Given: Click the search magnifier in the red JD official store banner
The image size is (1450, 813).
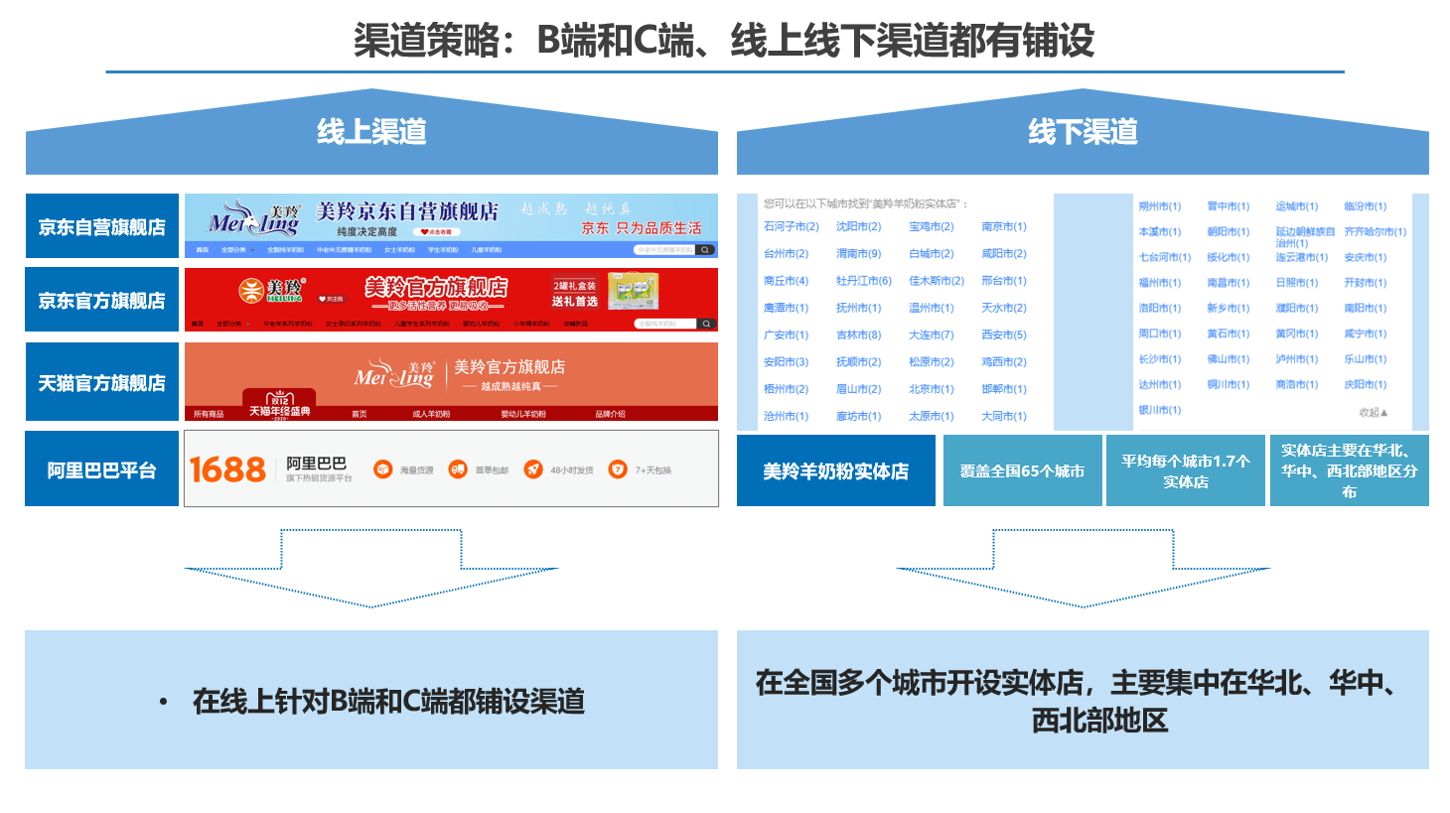Looking at the screenshot, I should pyautogui.click(x=706, y=324).
